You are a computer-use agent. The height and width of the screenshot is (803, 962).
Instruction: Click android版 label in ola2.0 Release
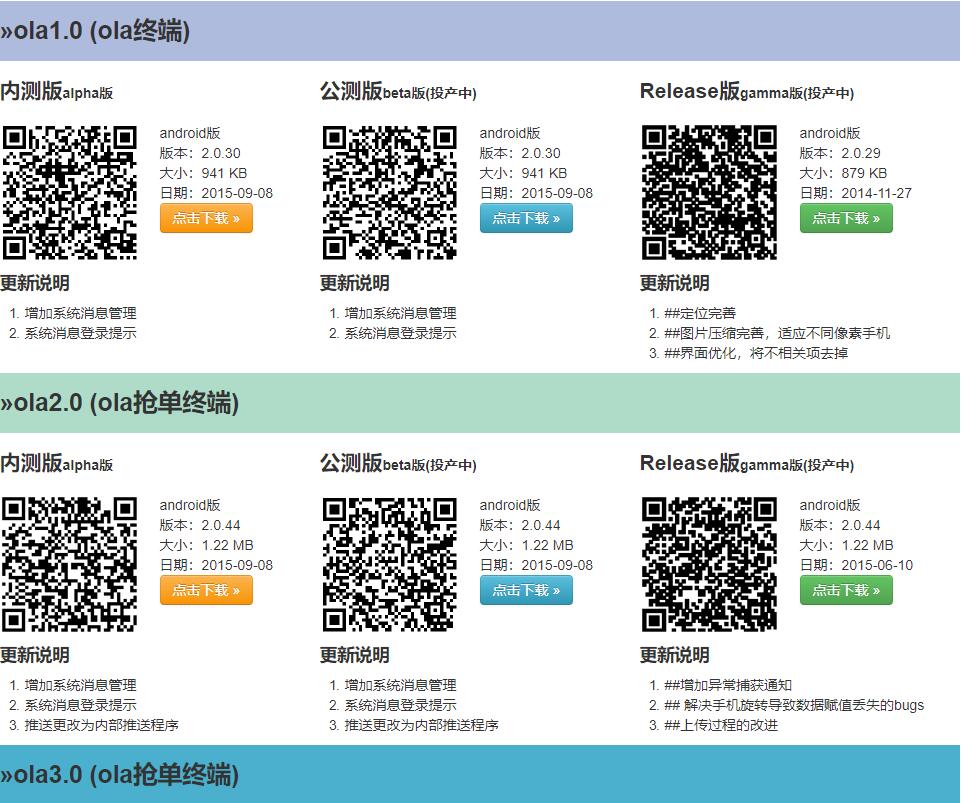[829, 505]
